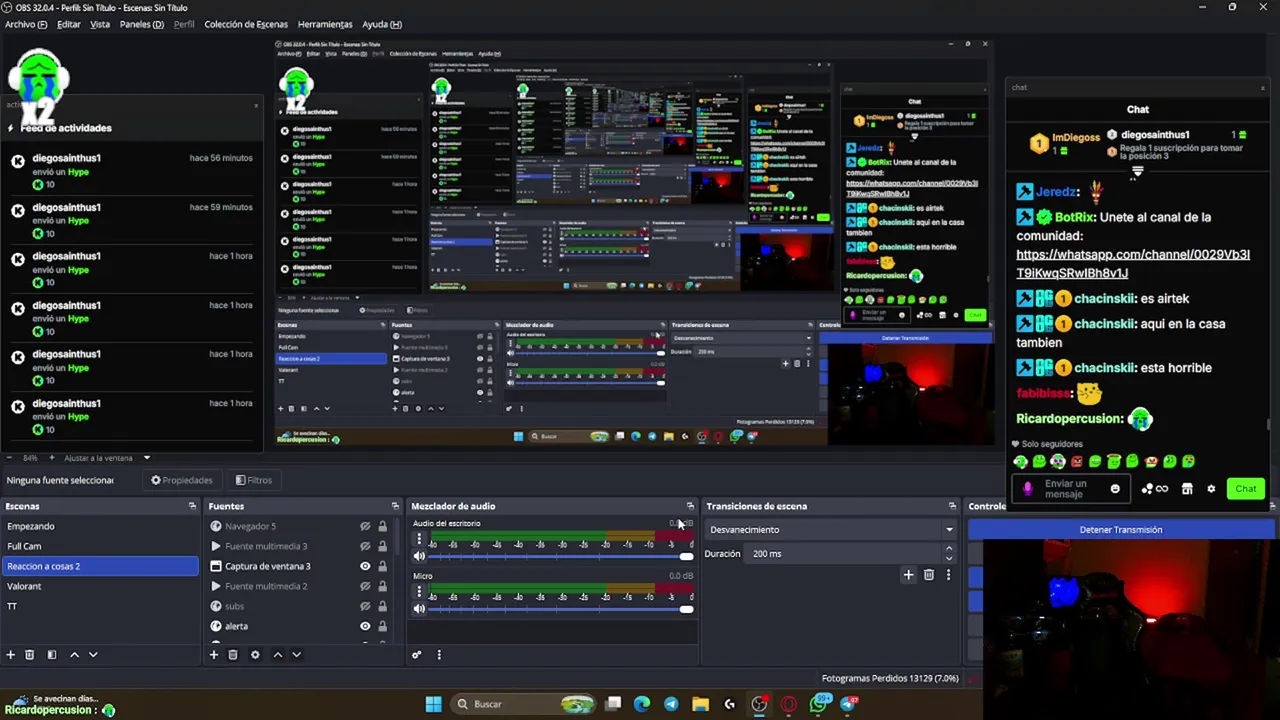Viewport: 1280px width, 720px height.
Task: Decrease transition duration with down arrow
Action: (948, 558)
